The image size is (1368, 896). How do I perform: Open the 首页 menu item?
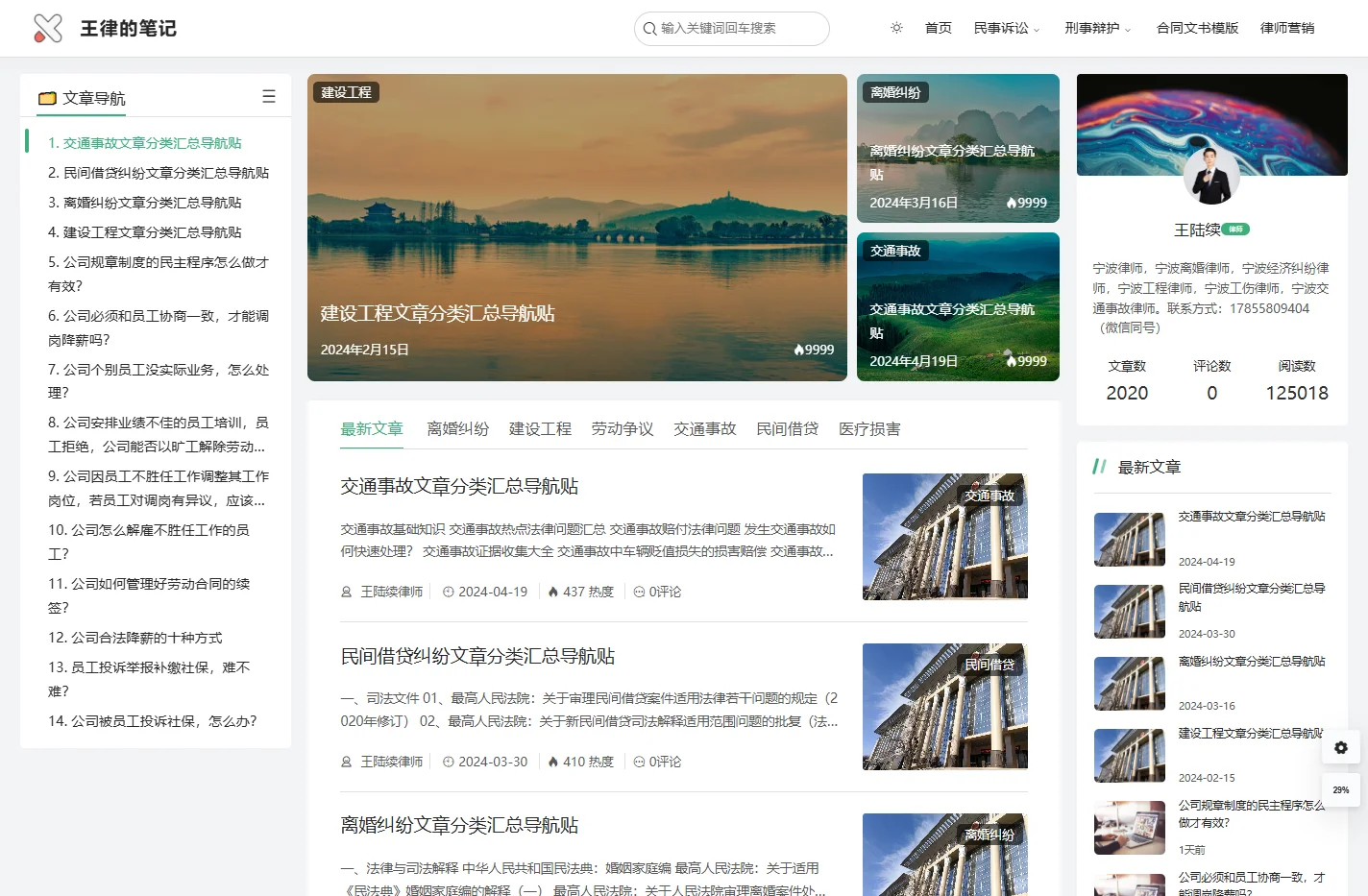point(938,28)
